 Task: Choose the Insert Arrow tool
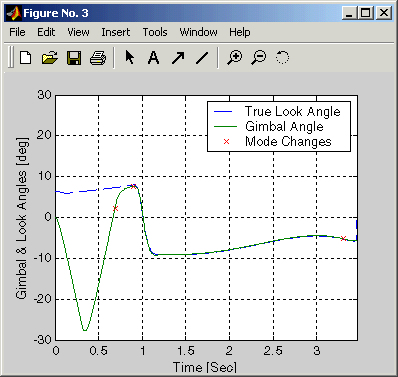[178, 58]
